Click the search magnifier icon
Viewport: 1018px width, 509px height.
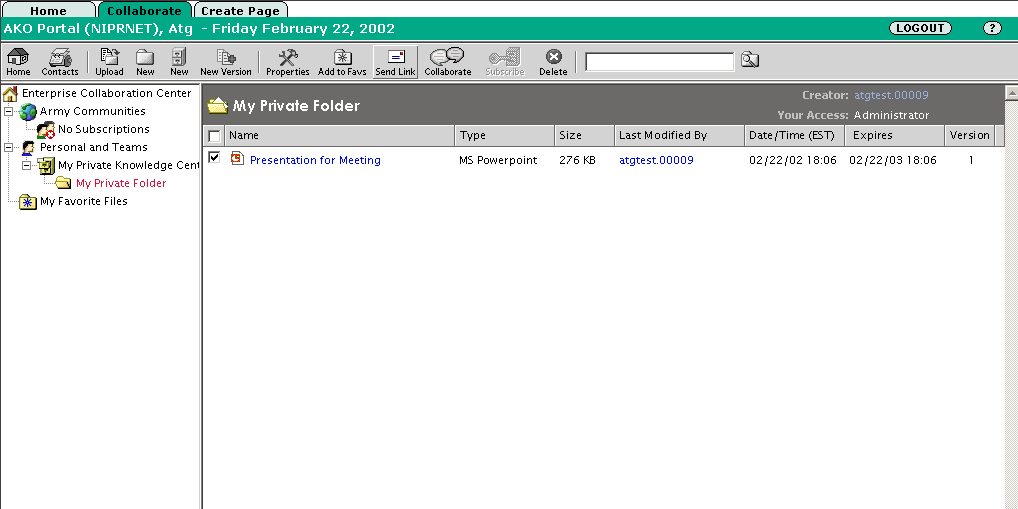click(x=749, y=61)
